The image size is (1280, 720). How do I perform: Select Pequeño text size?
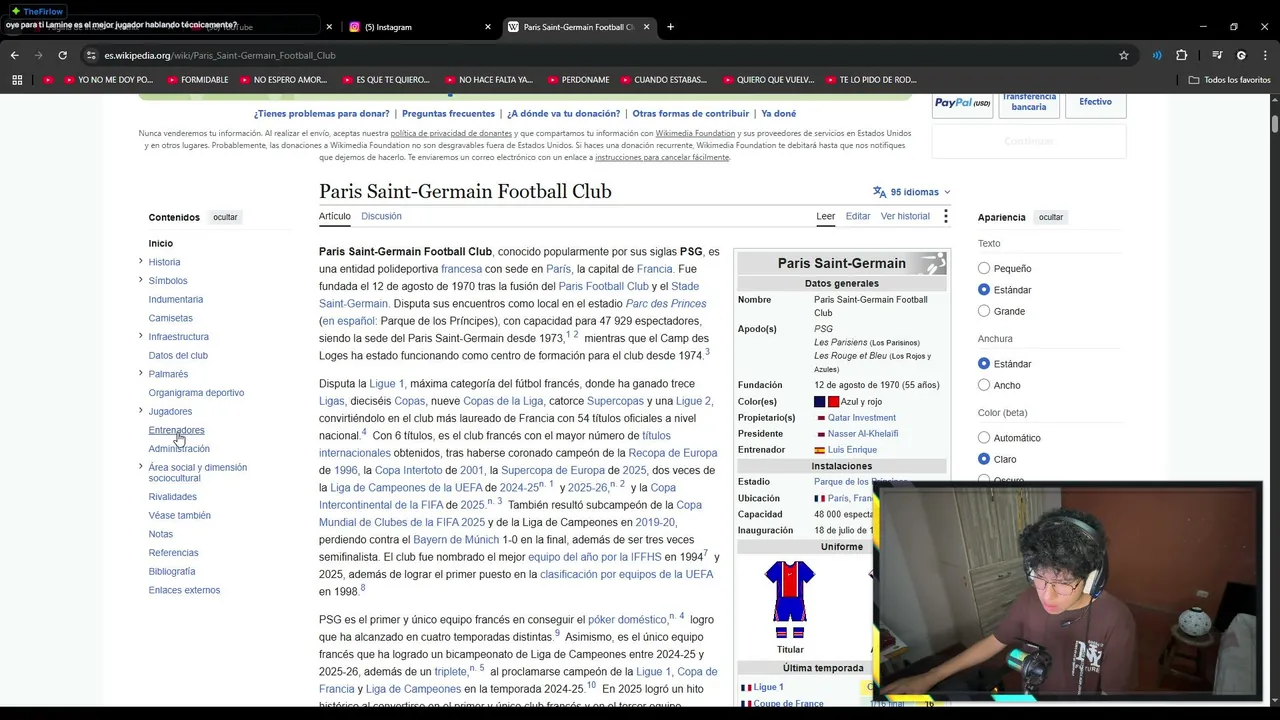click(x=984, y=269)
